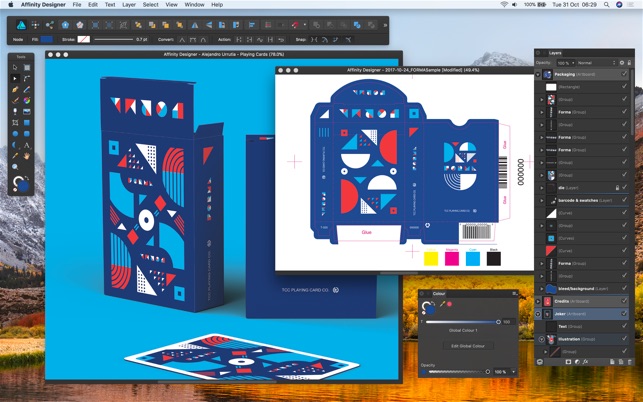Switch to the Export persona icon
Screen dimensions: 643x402
(x=50, y=25)
